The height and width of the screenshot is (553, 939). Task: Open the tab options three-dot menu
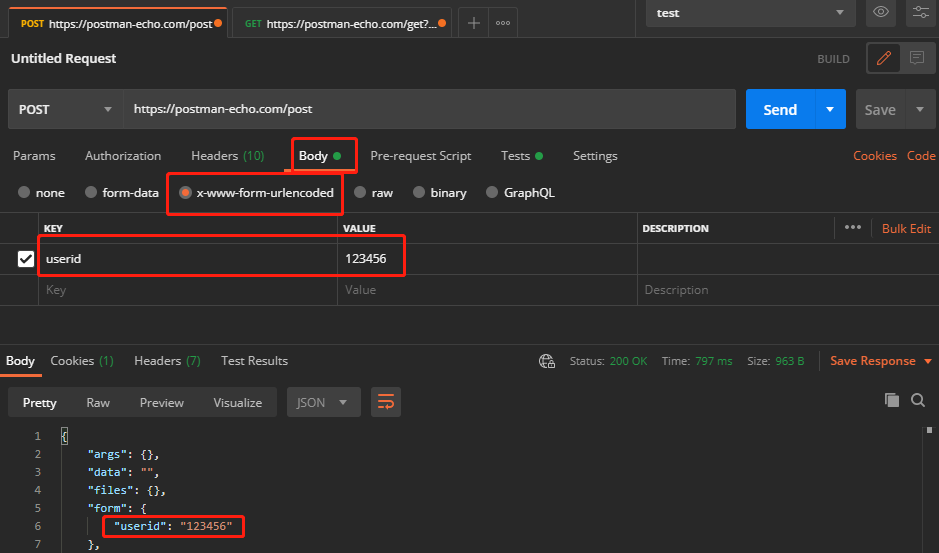pos(503,23)
